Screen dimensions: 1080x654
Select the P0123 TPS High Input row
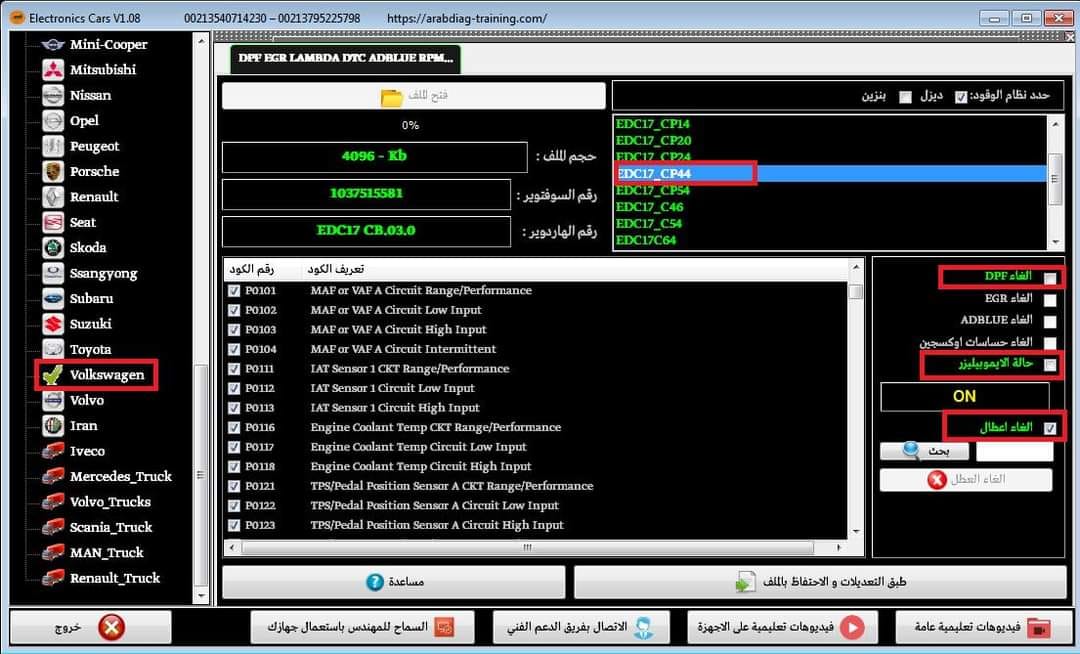[x=536, y=525]
